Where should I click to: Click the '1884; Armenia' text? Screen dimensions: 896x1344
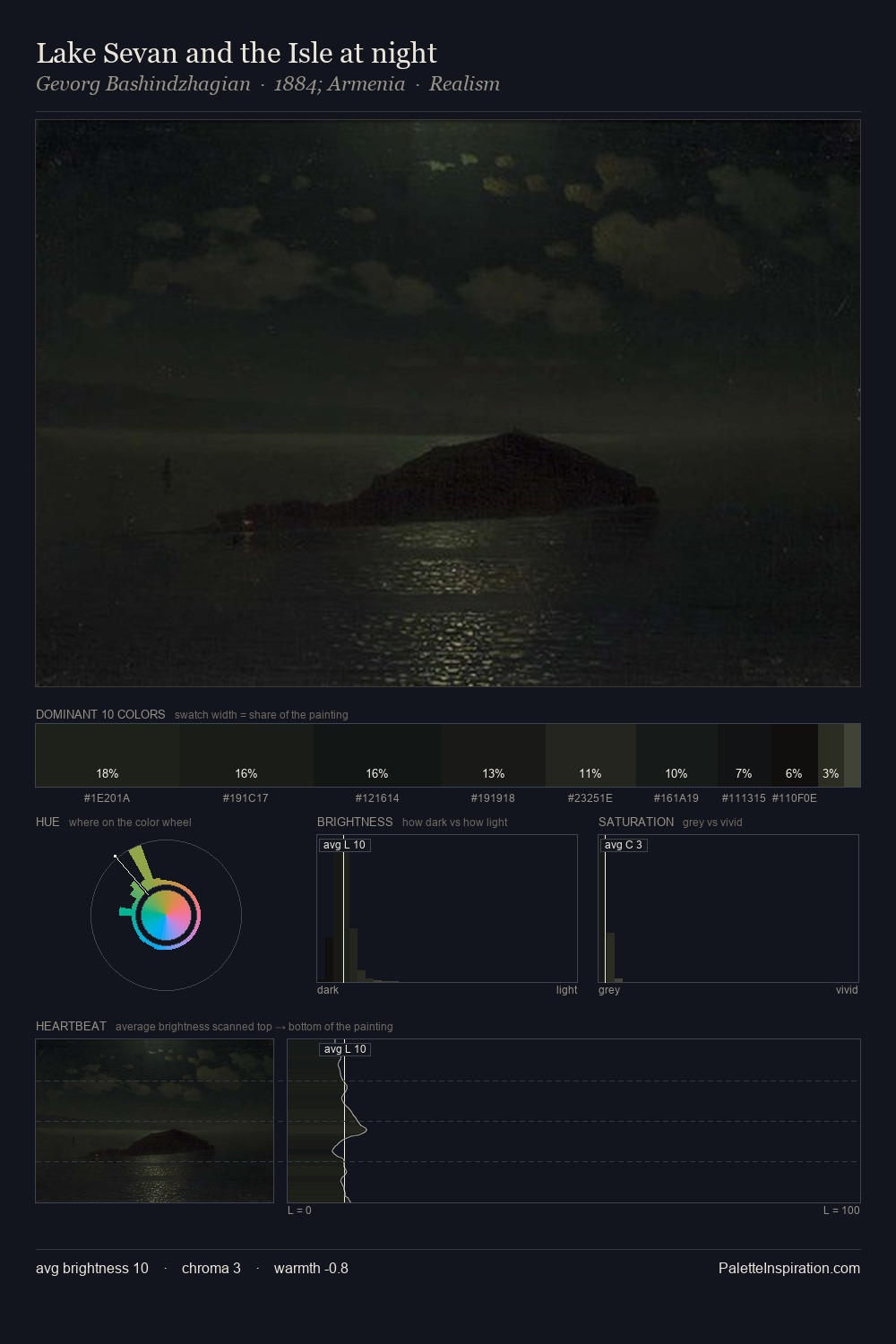tap(340, 84)
